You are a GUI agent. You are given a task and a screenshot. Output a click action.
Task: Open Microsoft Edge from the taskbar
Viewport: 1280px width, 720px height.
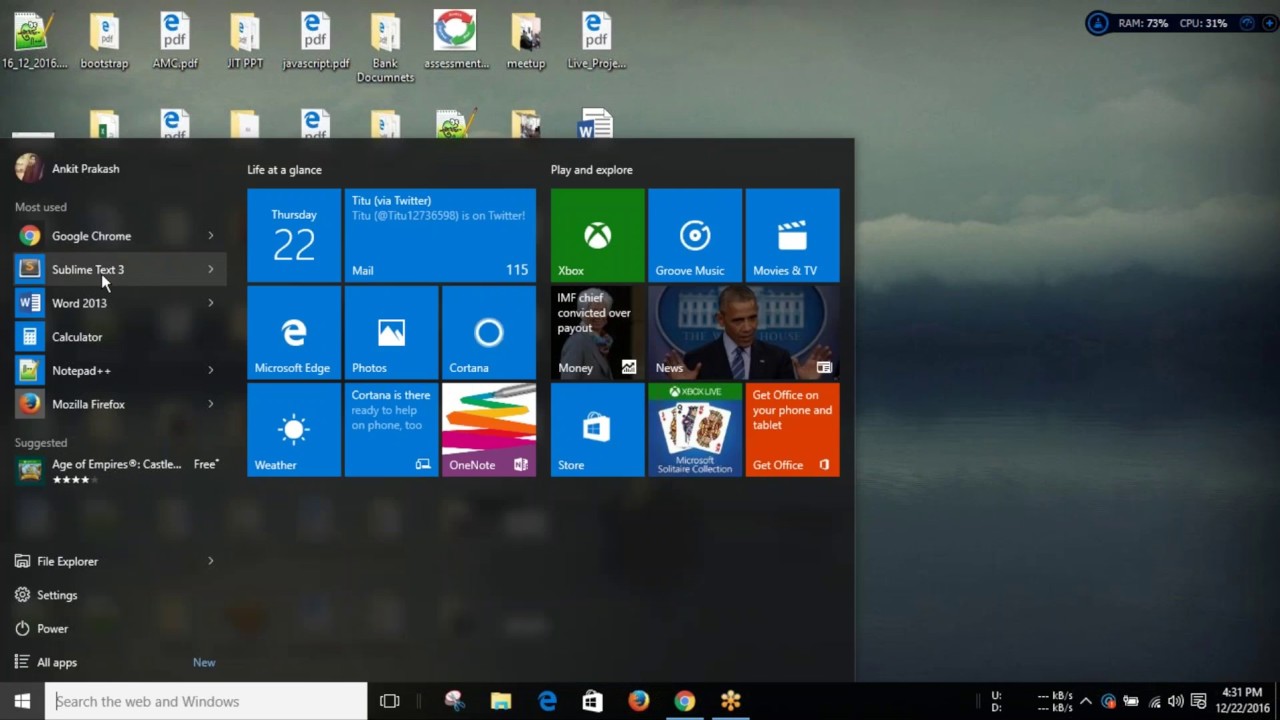coord(547,701)
